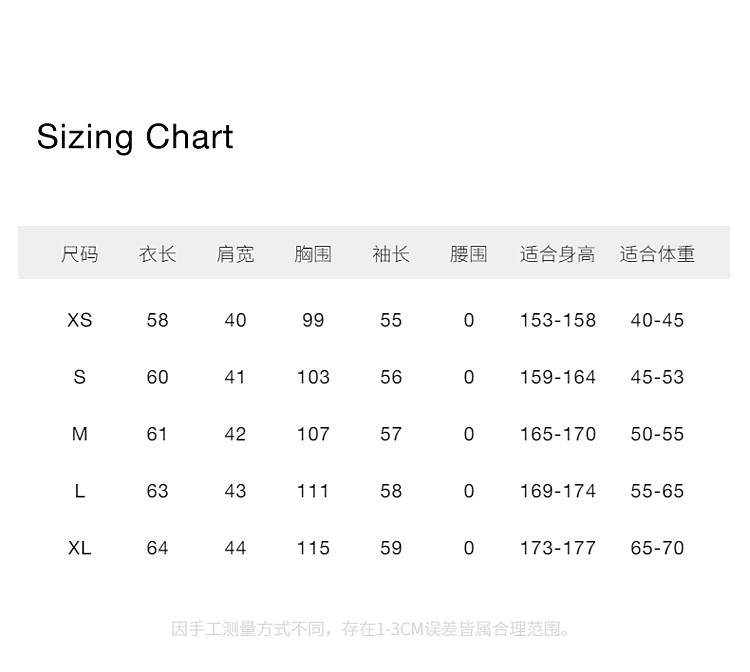Click the S size row label
750x672 pixels.
pyautogui.click(x=80, y=377)
